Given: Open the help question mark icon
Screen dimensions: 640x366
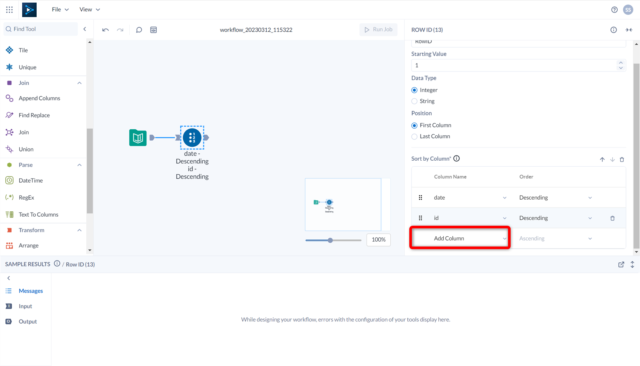Looking at the screenshot, I should point(614,10).
